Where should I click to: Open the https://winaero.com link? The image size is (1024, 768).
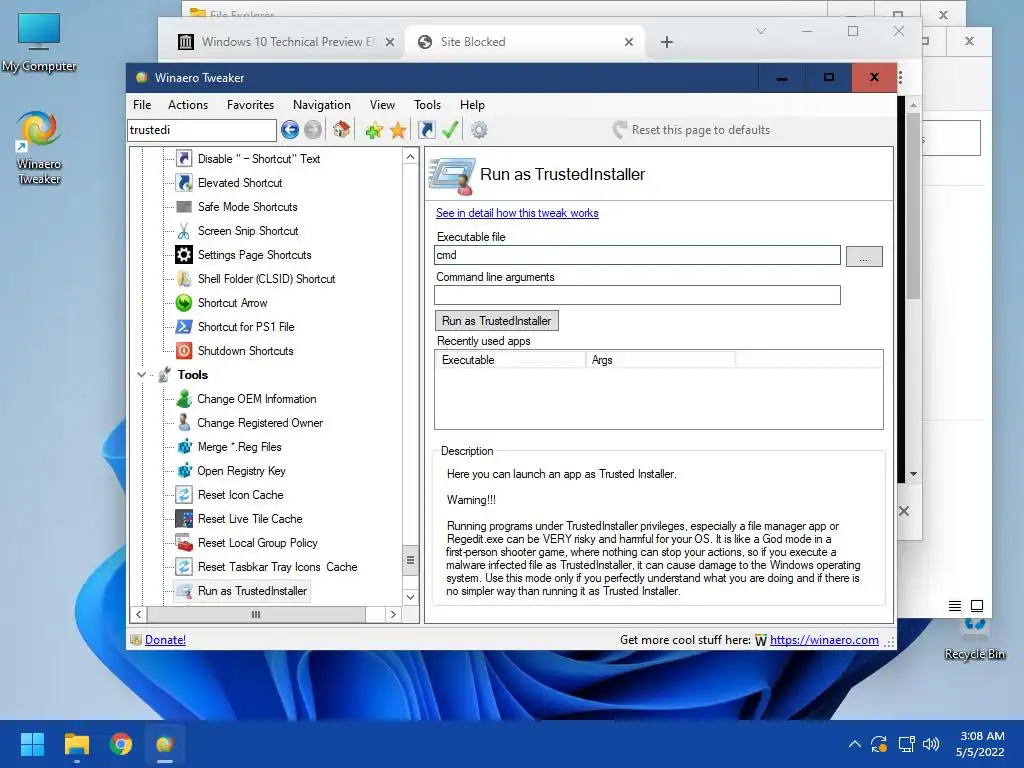(x=824, y=640)
